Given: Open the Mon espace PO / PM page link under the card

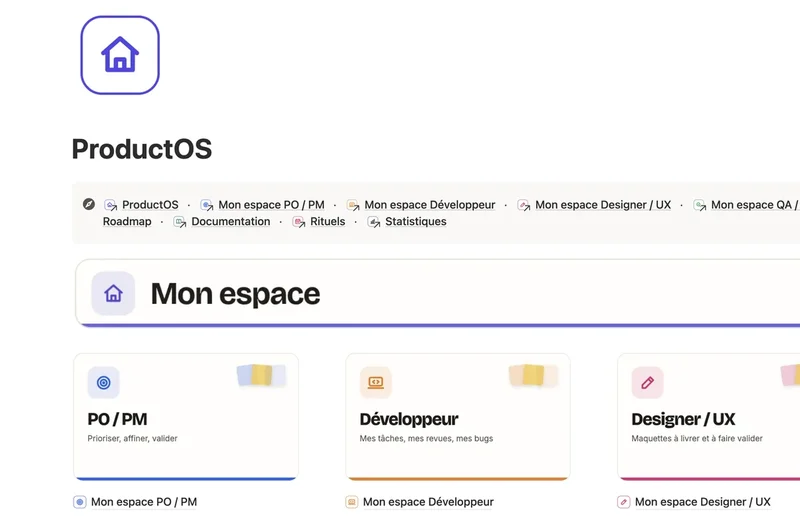Looking at the screenshot, I should tap(144, 502).
